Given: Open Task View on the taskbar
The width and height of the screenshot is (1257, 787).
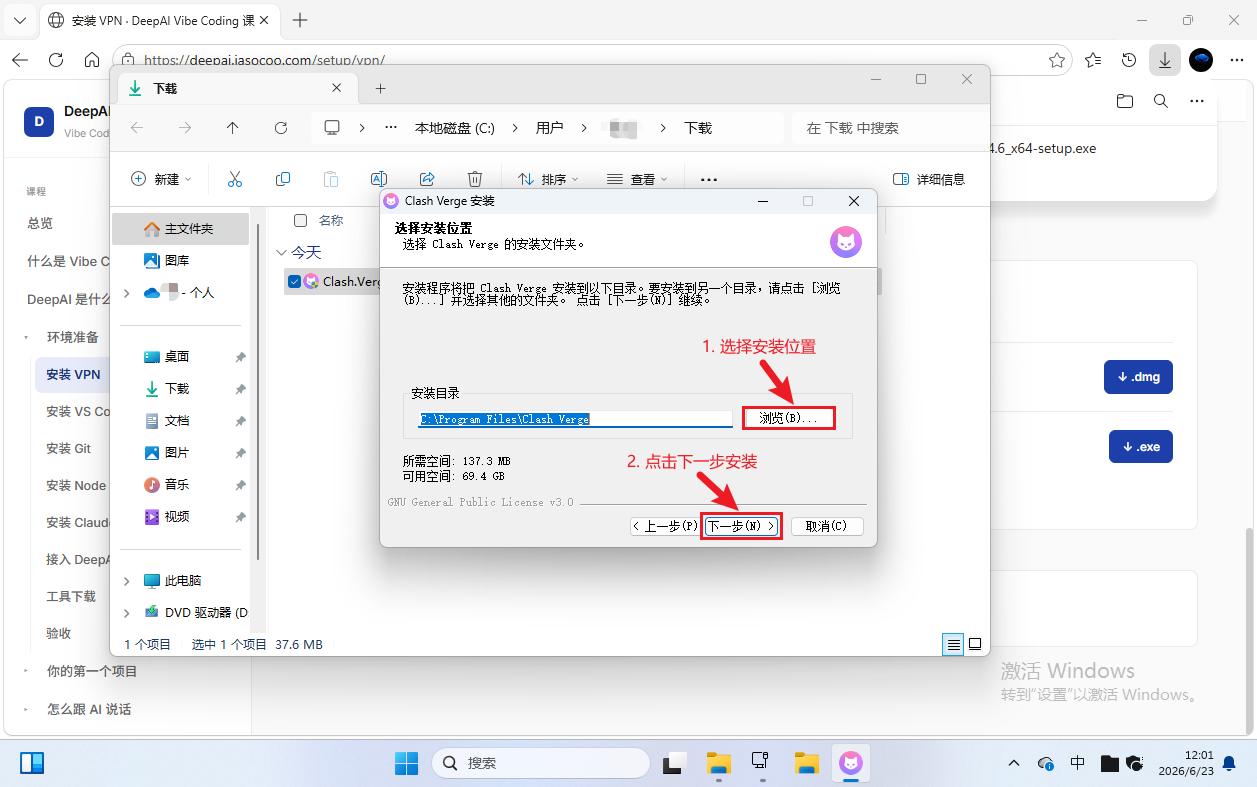Looking at the screenshot, I should (675, 763).
